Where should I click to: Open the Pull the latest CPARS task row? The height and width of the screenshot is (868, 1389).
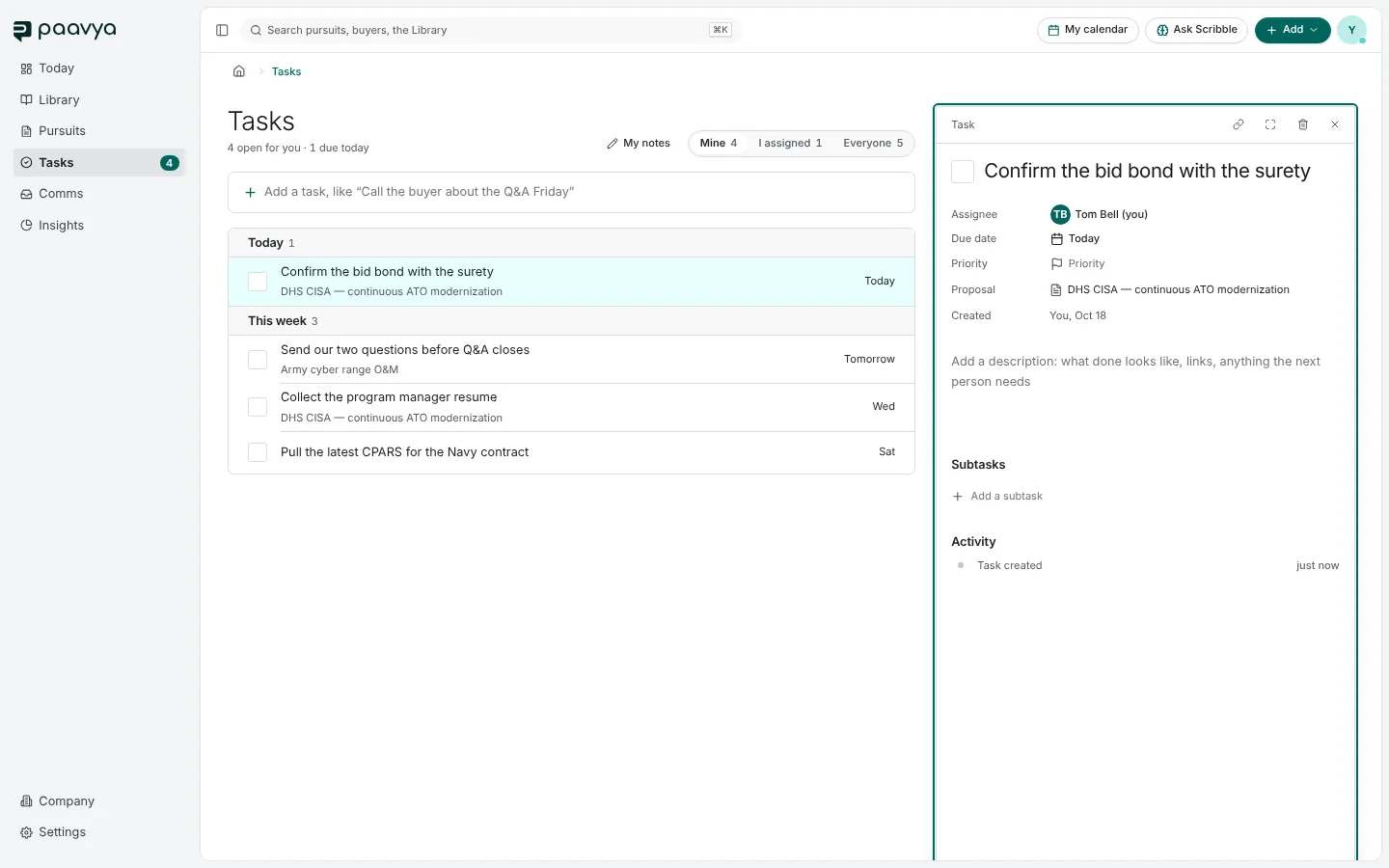click(x=571, y=452)
